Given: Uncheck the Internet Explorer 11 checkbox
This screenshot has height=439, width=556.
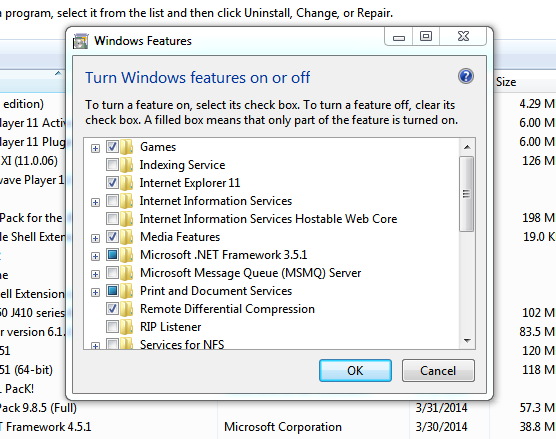Looking at the screenshot, I should tap(112, 183).
